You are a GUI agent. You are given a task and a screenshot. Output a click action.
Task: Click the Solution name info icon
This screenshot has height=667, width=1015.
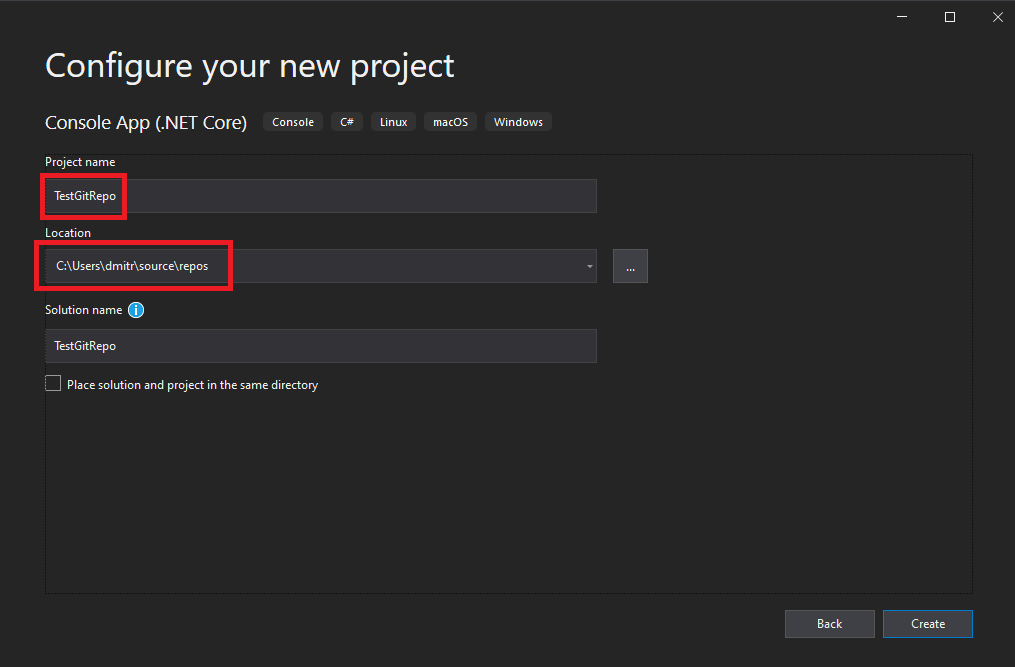[136, 310]
